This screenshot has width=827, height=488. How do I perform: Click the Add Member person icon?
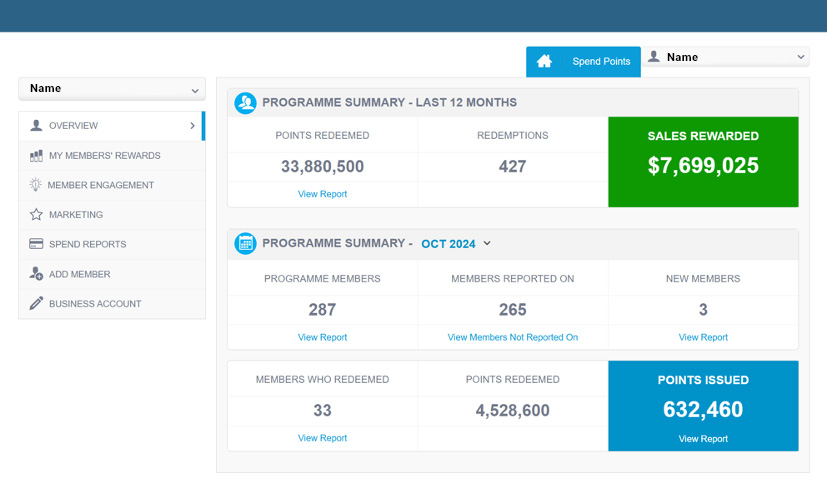[x=36, y=274]
